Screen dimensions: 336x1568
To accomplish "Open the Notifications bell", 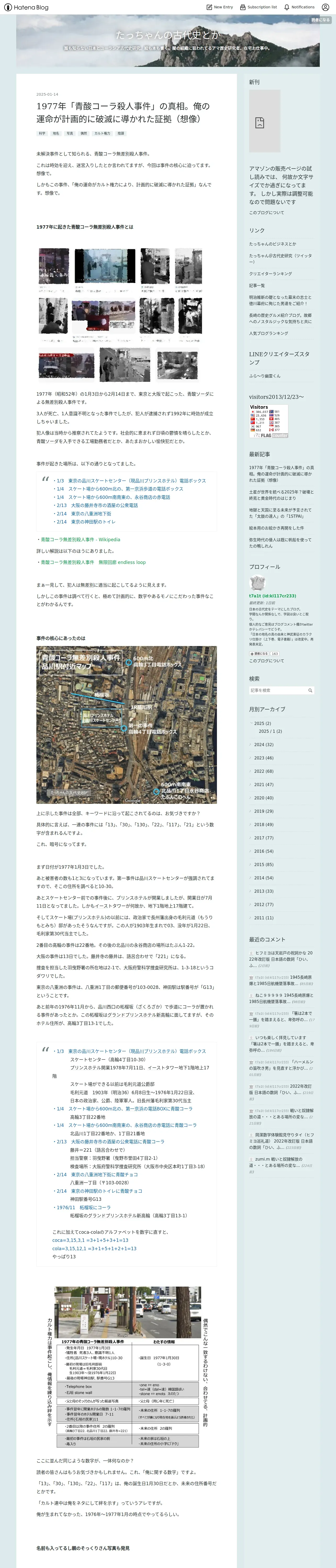I will [287, 7].
